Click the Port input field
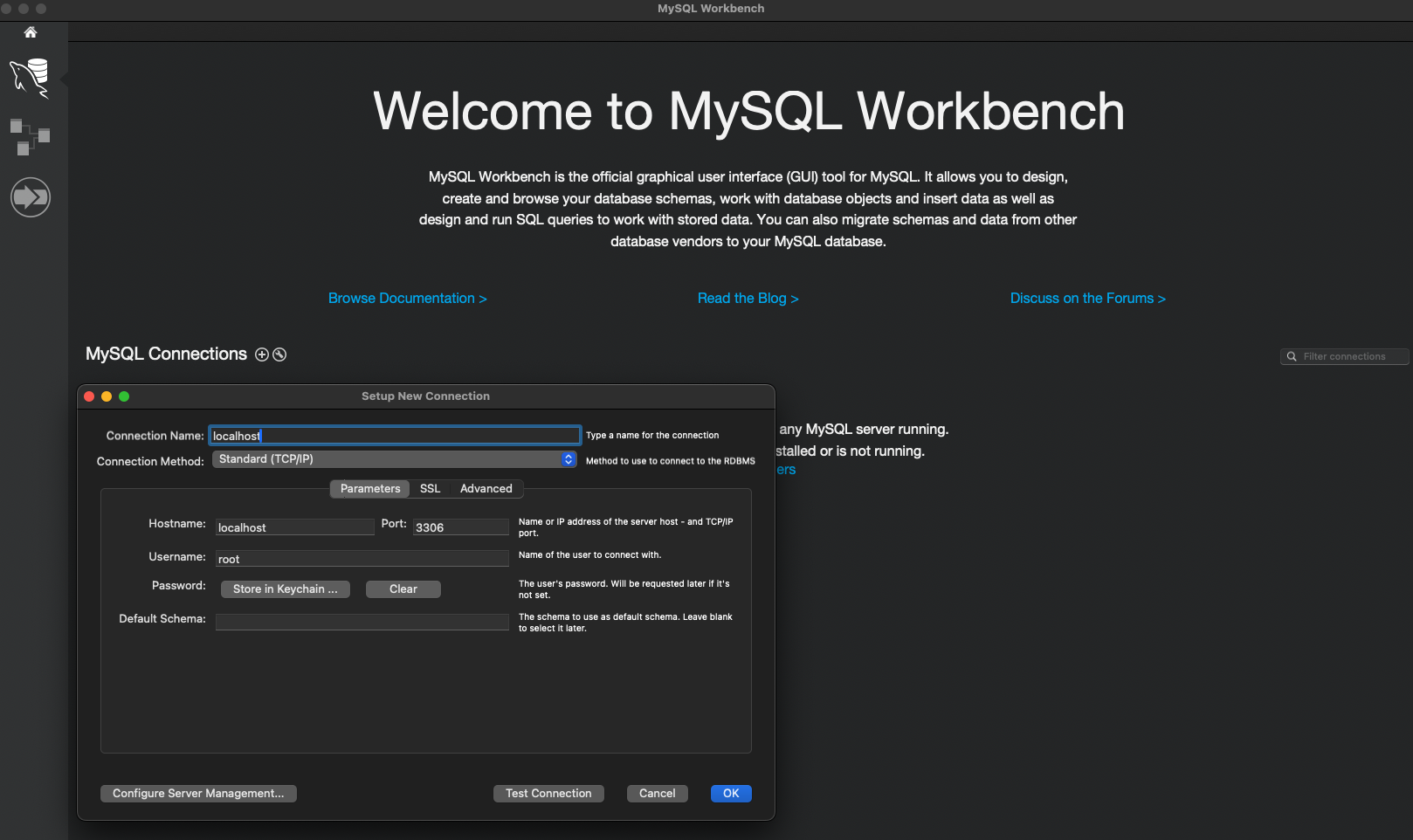The height and width of the screenshot is (840, 1413). point(461,527)
